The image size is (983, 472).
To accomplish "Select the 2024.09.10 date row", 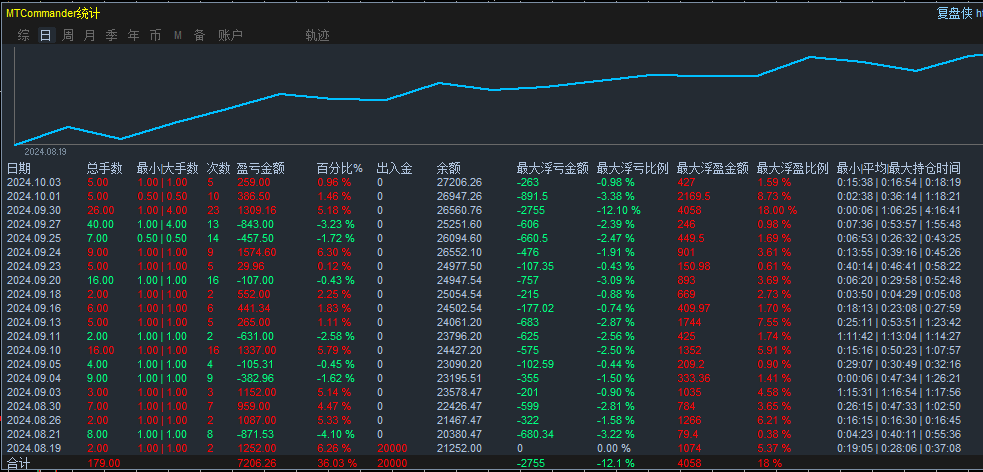I will [34, 350].
